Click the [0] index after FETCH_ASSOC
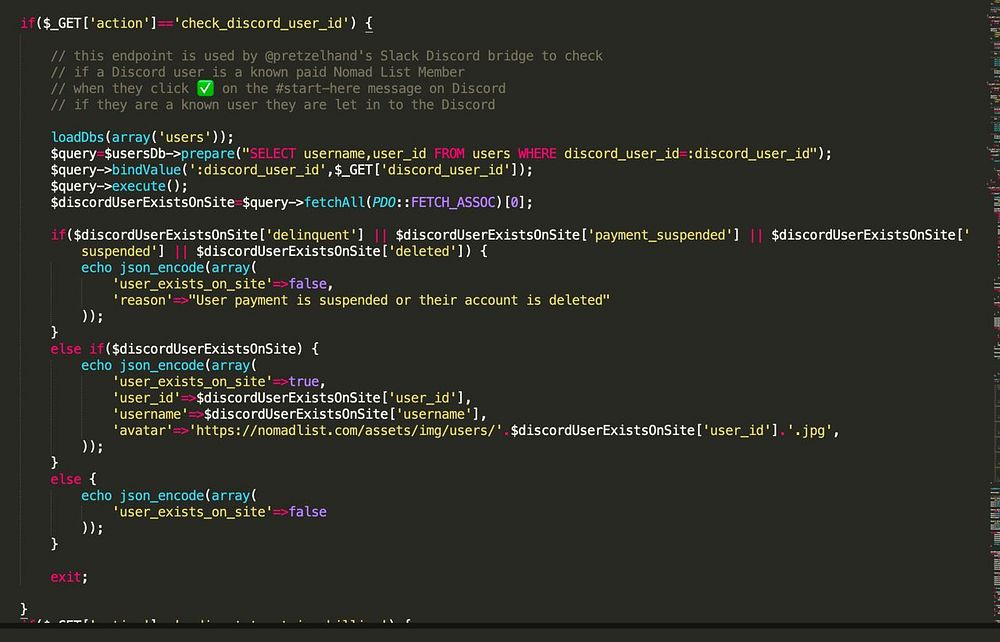The image size is (1000, 642). 514,203
